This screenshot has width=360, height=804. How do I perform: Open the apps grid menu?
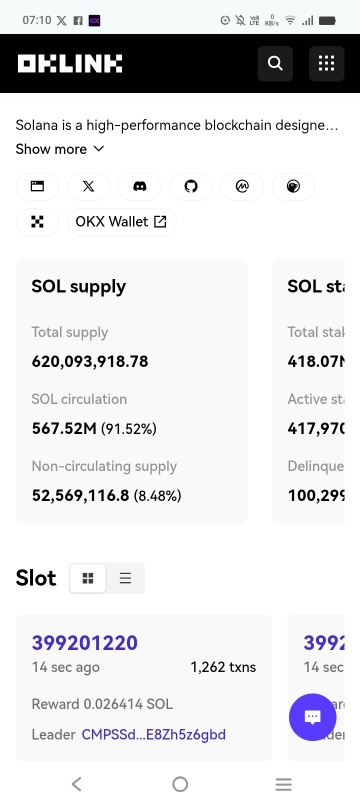pos(326,64)
